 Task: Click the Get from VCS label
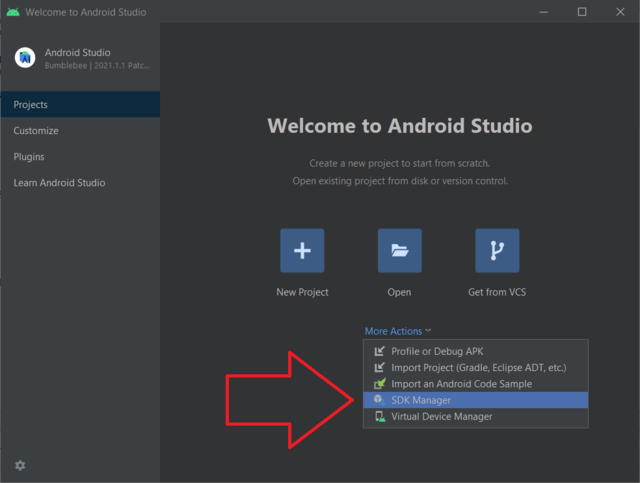(x=497, y=292)
